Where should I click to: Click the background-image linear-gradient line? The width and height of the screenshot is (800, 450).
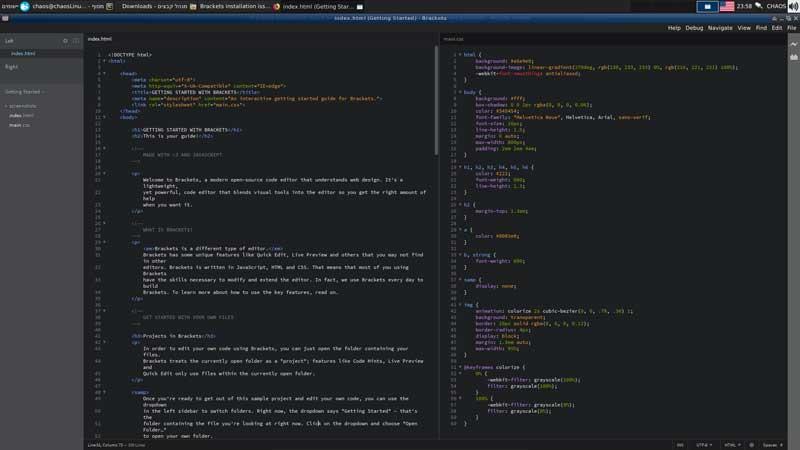(606, 67)
